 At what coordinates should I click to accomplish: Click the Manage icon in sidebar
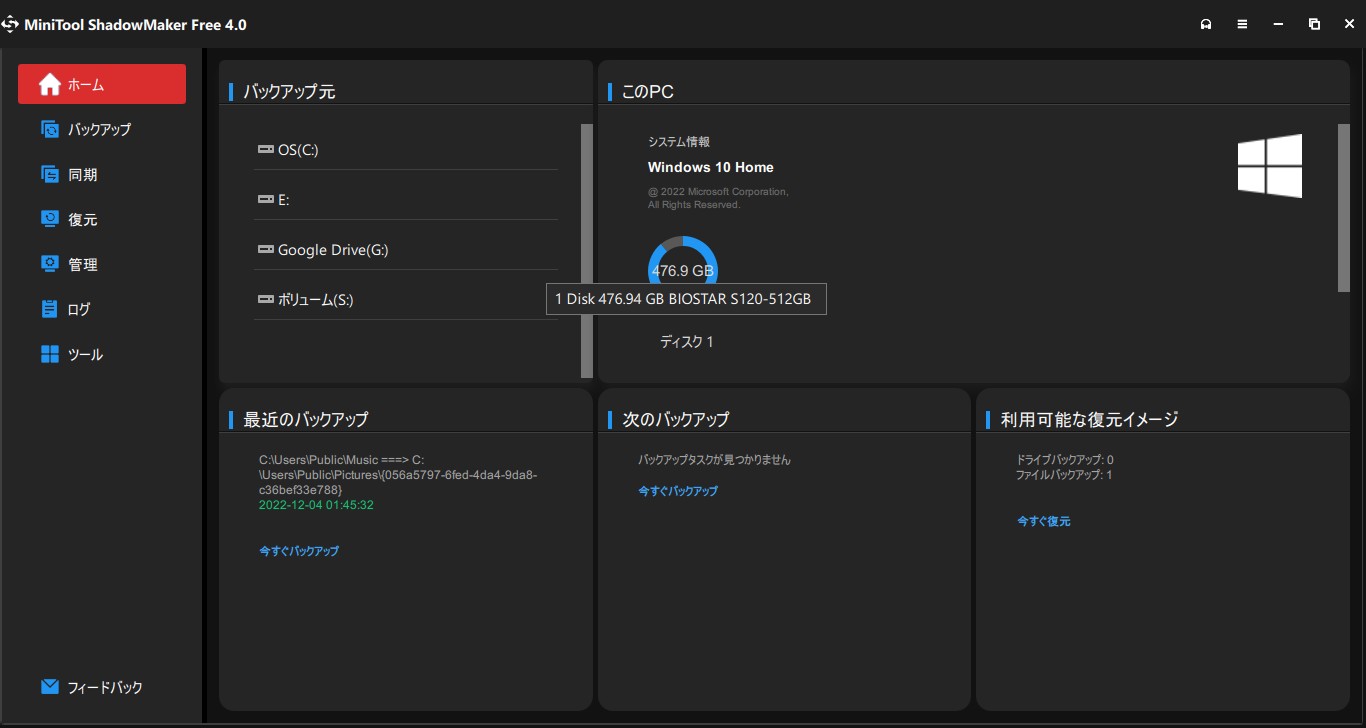pyautogui.click(x=50, y=264)
